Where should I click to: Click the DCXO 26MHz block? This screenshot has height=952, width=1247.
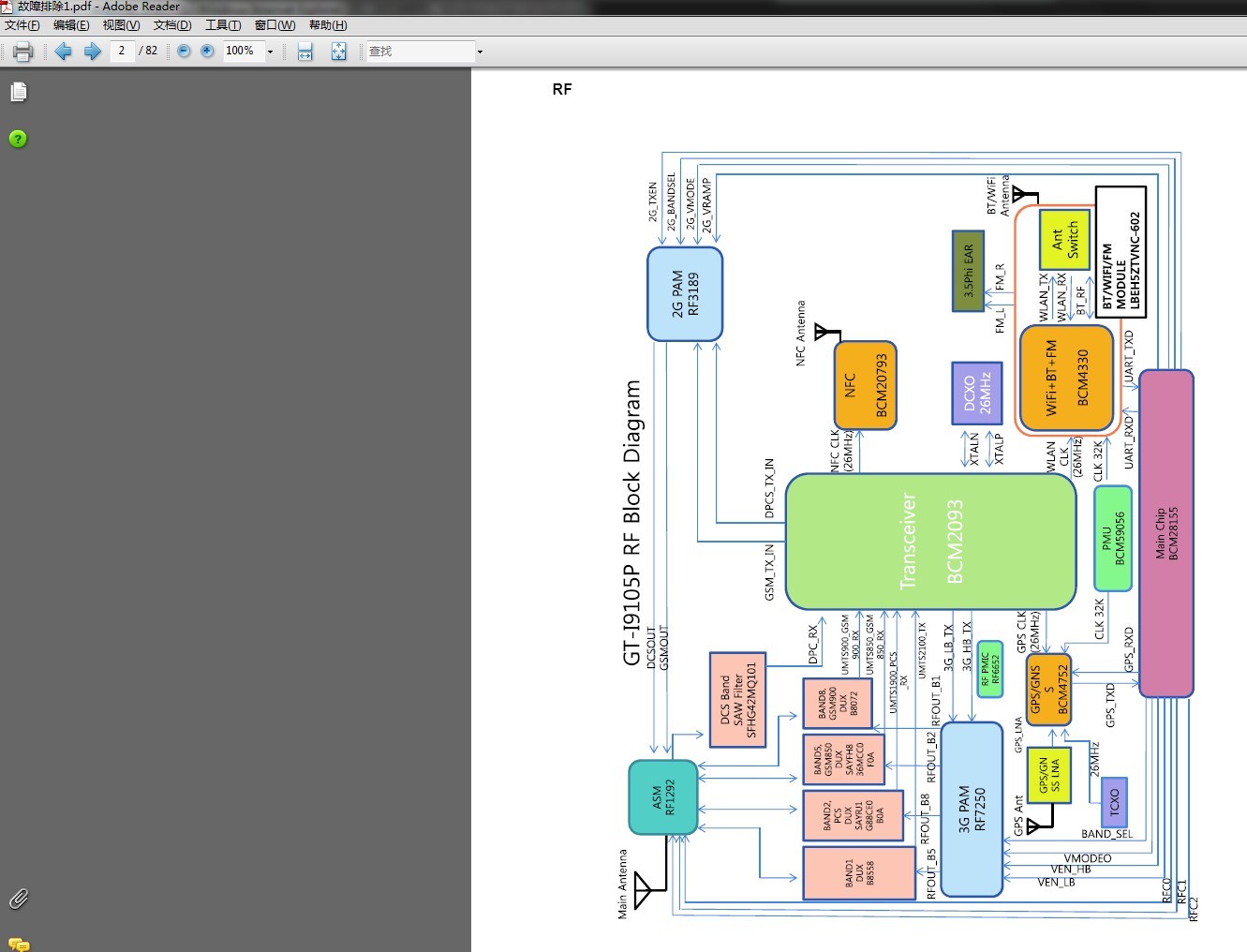[x=977, y=394]
